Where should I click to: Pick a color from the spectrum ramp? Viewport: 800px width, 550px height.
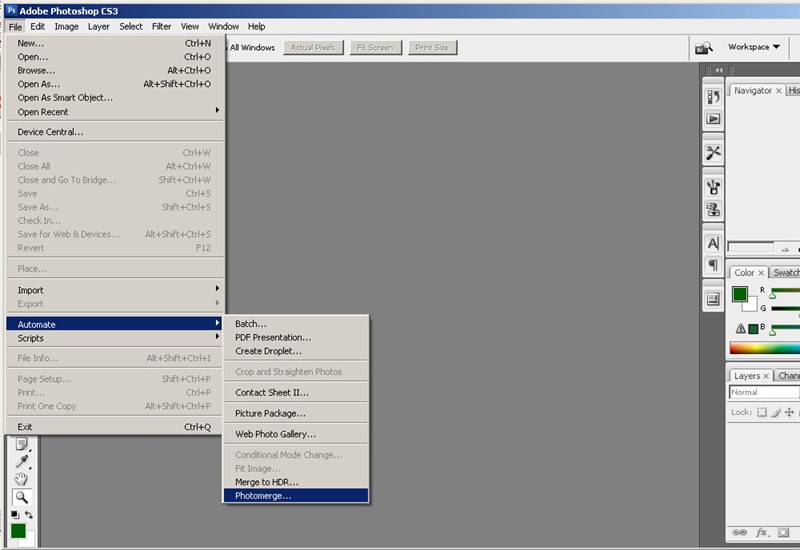click(764, 348)
